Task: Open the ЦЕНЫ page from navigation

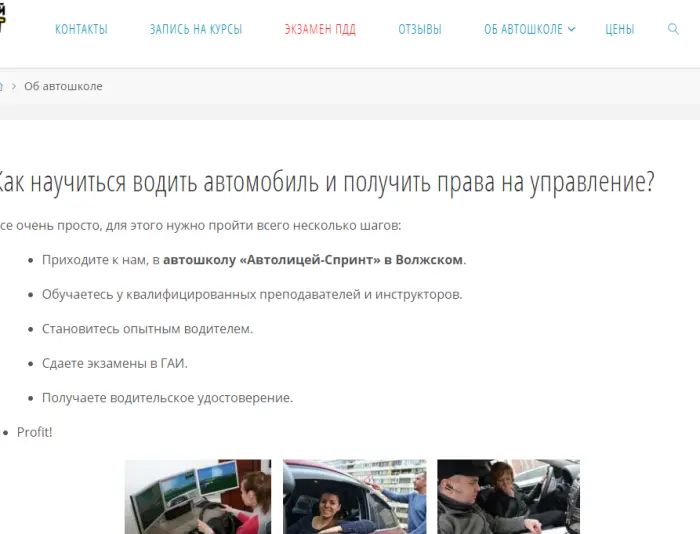Action: click(x=619, y=29)
